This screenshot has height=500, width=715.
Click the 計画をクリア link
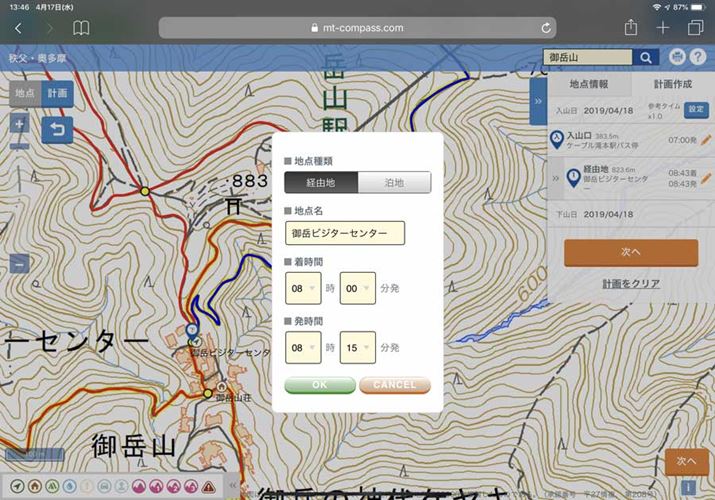click(x=630, y=284)
